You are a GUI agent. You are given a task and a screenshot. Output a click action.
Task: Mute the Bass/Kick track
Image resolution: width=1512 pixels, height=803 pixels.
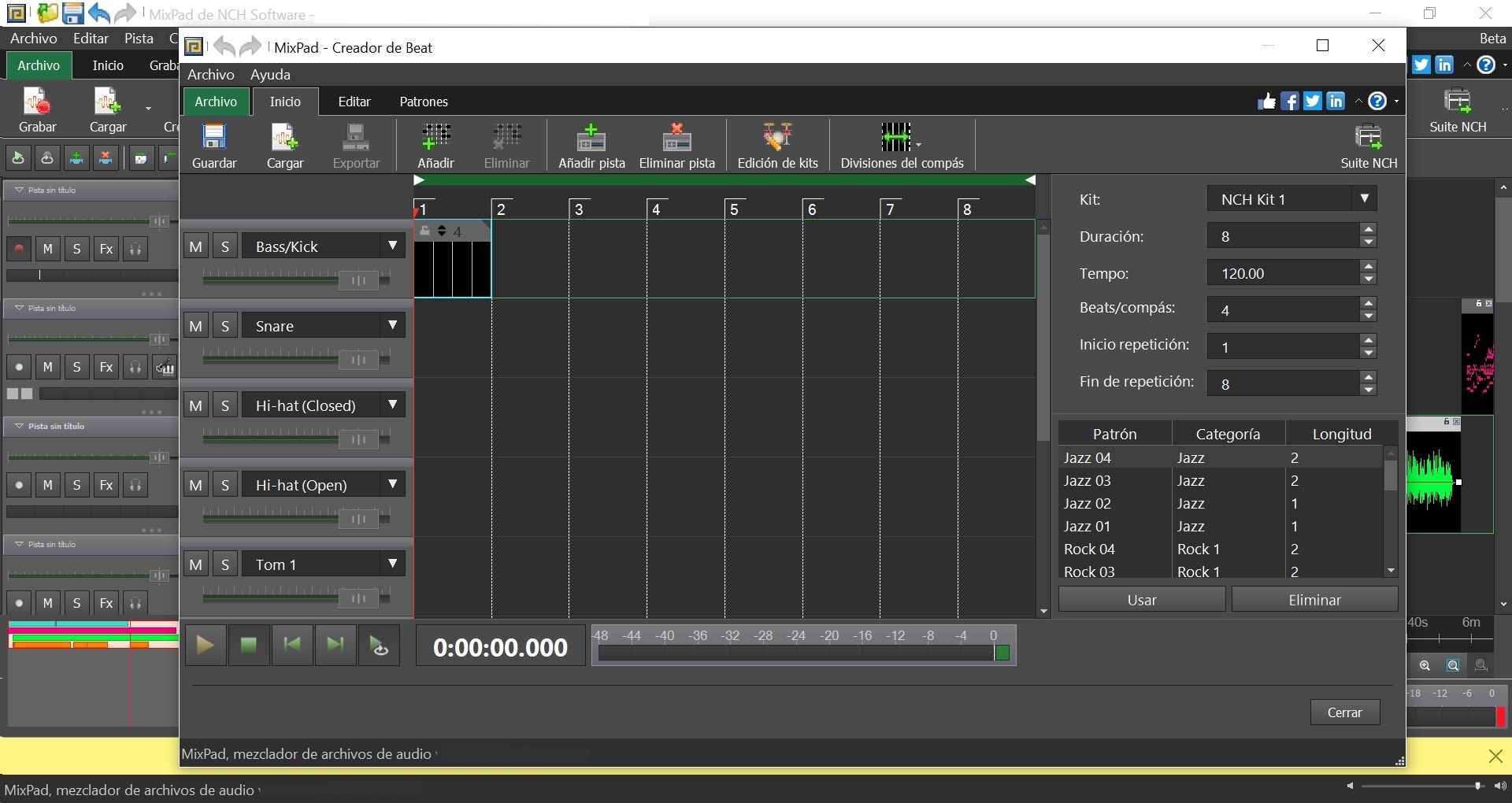coord(196,245)
